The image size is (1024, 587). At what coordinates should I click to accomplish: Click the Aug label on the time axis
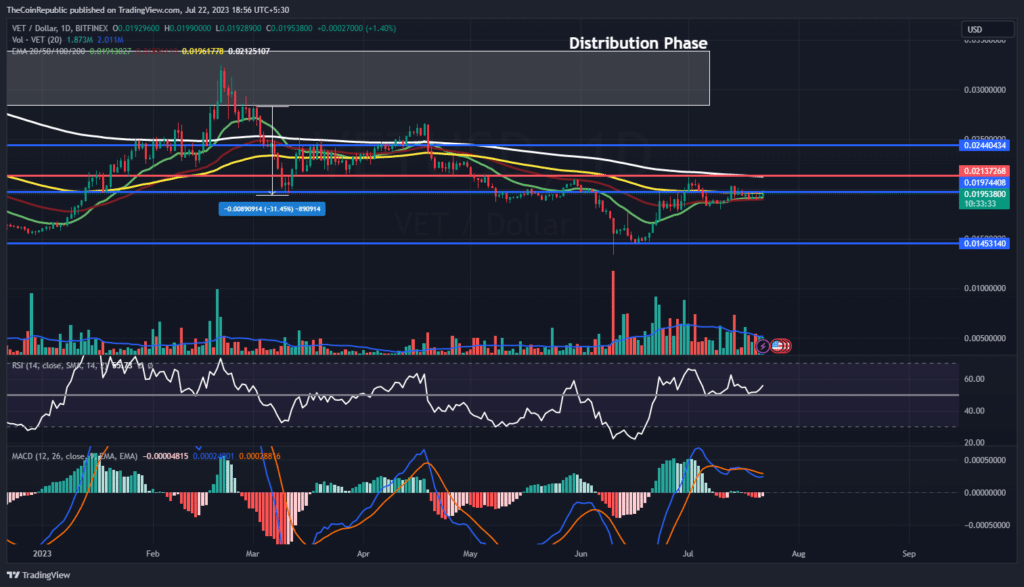pyautogui.click(x=800, y=552)
